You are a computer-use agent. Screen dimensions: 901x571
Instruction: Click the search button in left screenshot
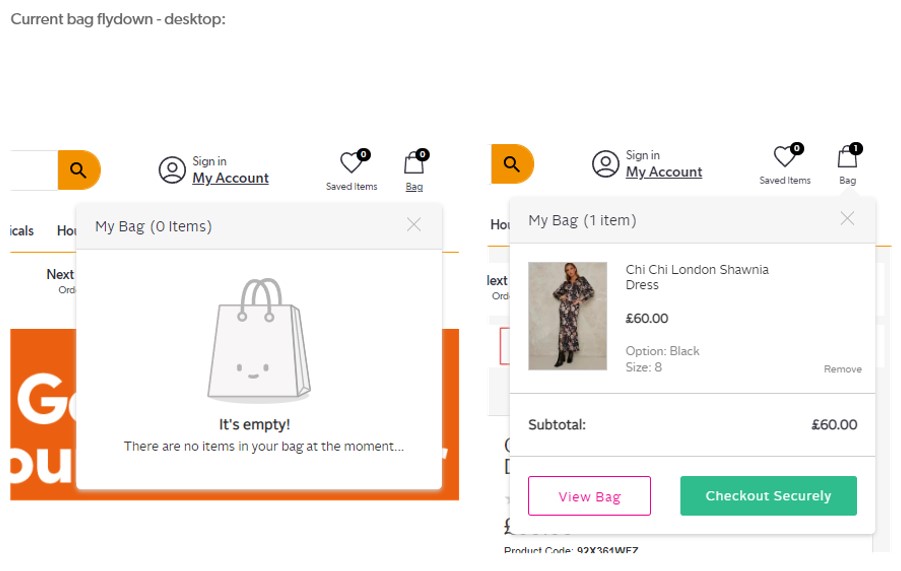(79, 169)
